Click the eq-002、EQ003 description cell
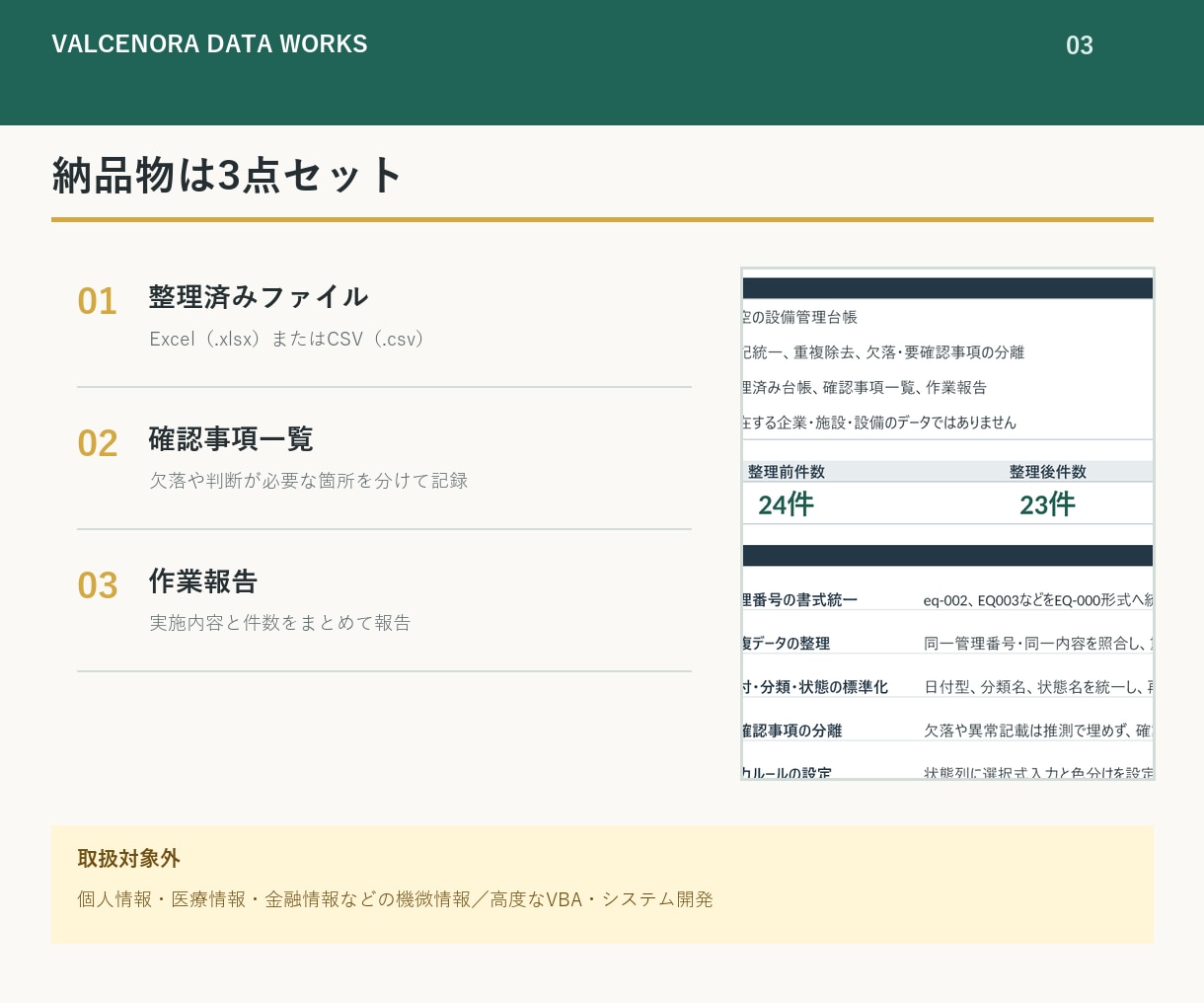This screenshot has height=1003, width=1204. (x=1038, y=599)
